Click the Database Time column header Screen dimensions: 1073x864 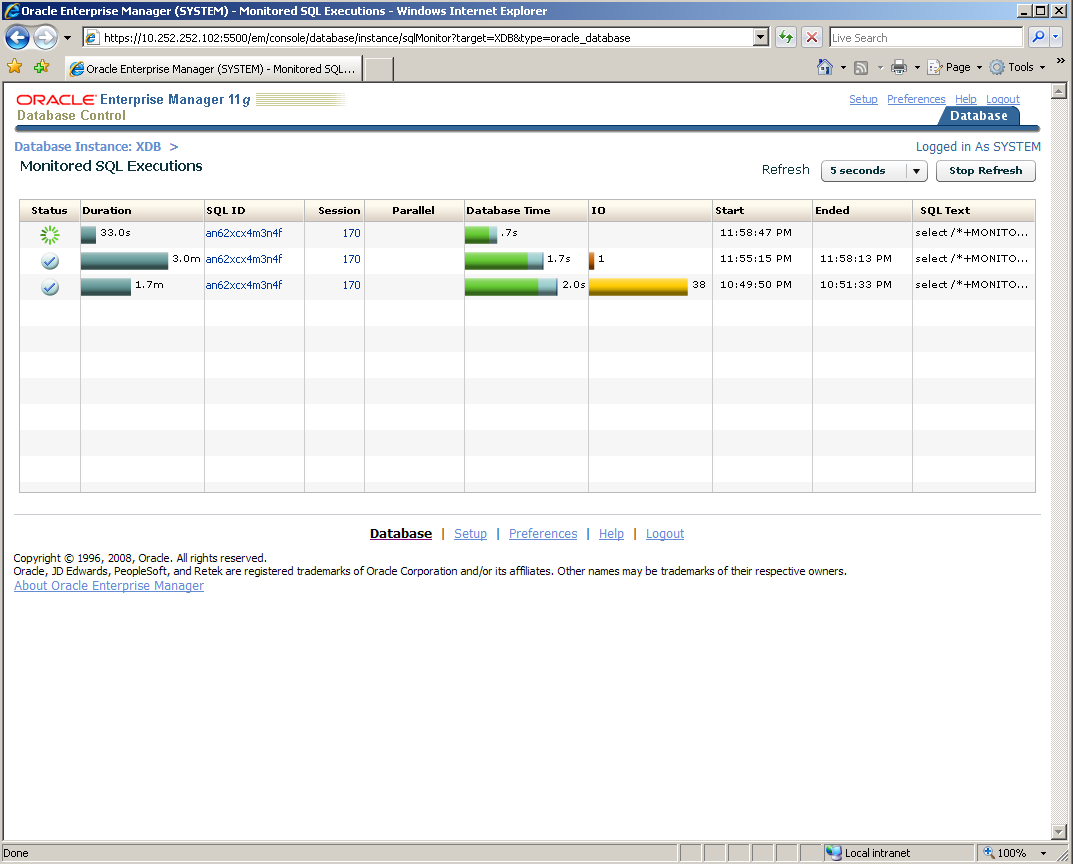coord(526,211)
